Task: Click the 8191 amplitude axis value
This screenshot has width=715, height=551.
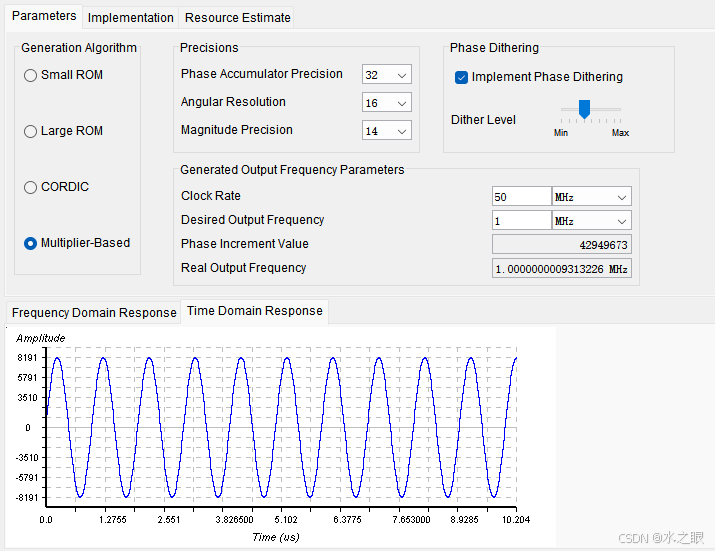Action: (27, 358)
